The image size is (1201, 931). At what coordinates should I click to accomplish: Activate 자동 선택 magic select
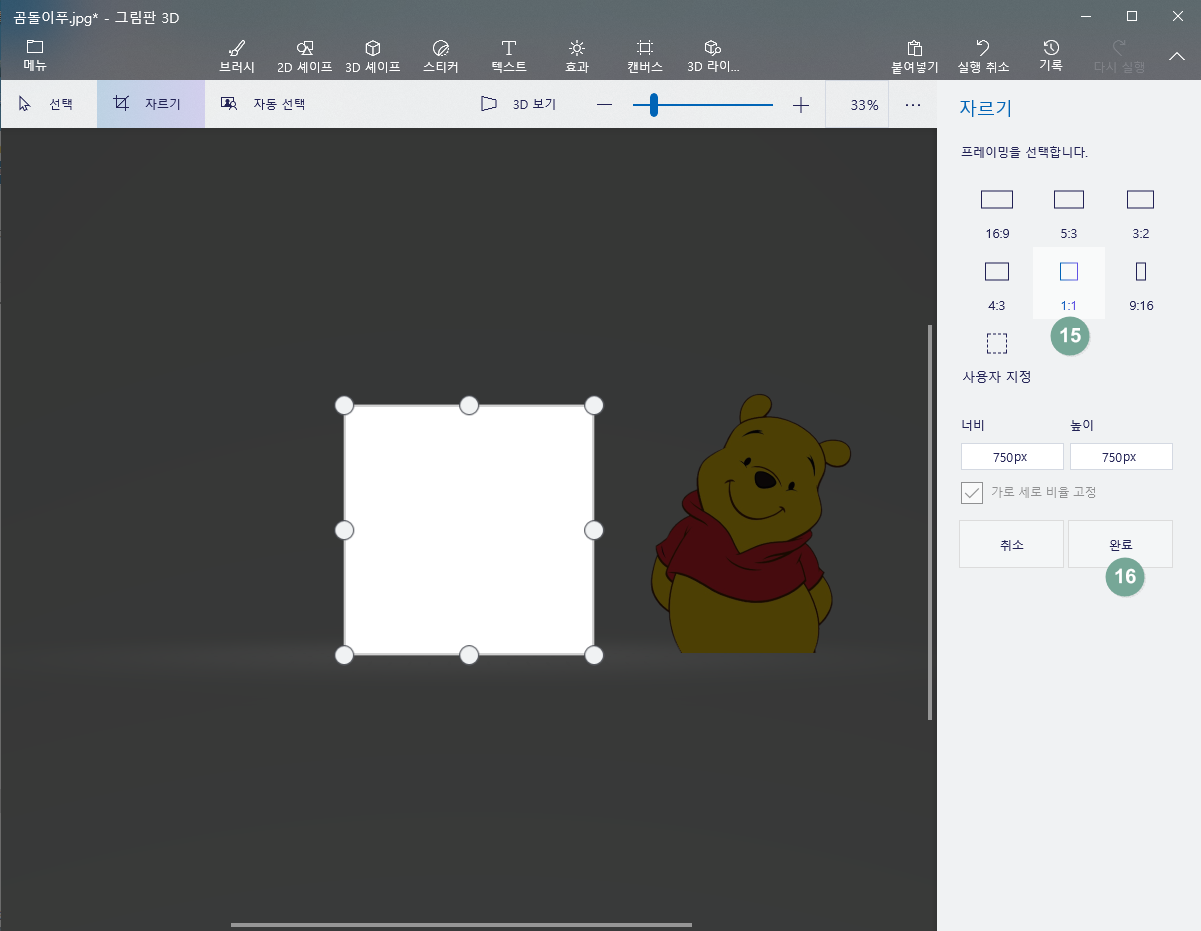[x=264, y=104]
